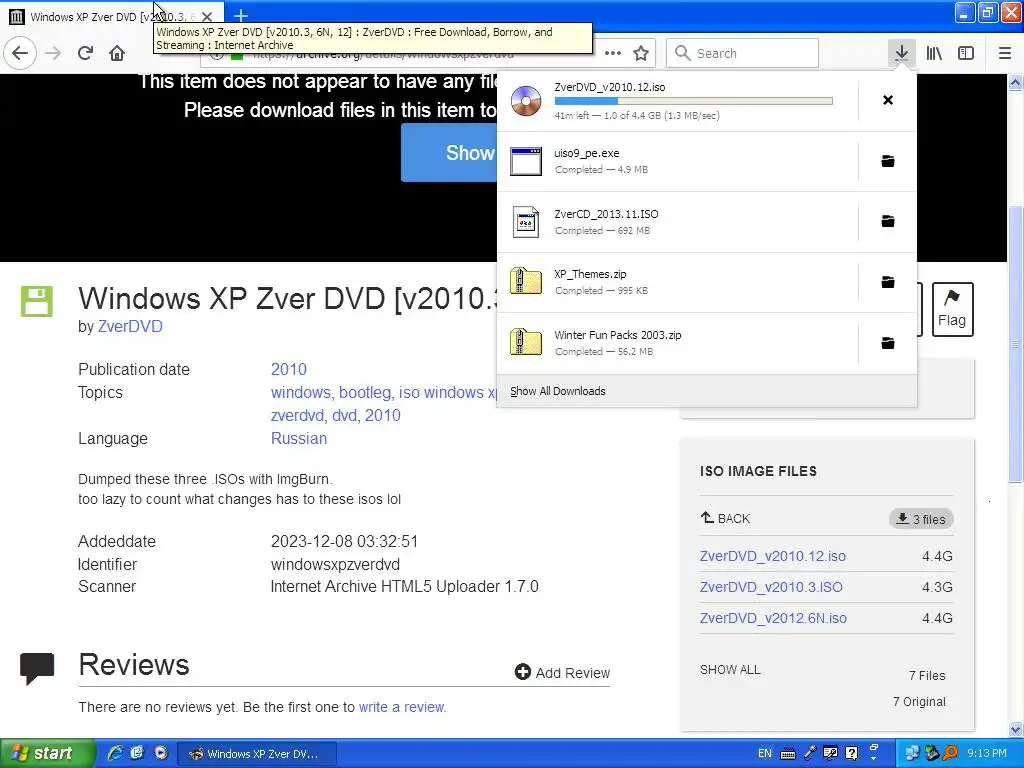Click the EN language indicator
Screen dimensions: 1024x768
[x=765, y=754]
